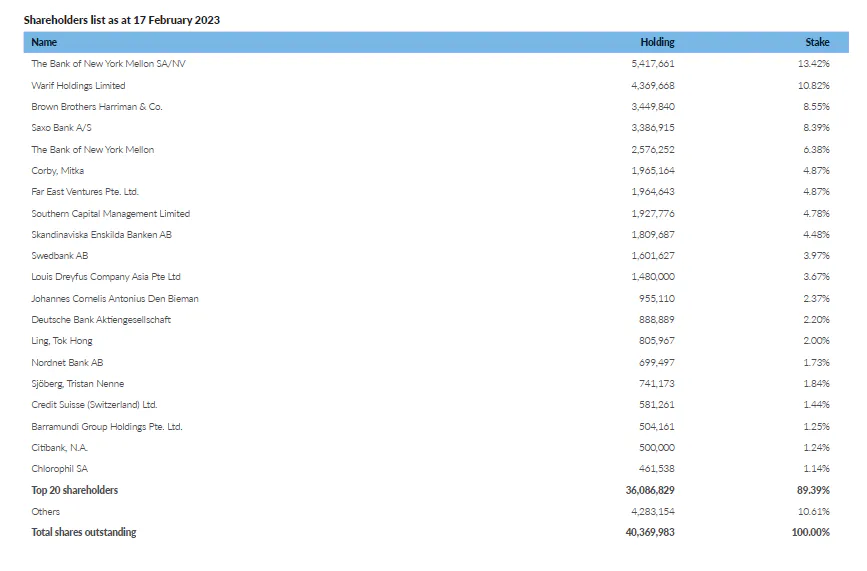Select Nordnet Bank AB
867x571 pixels.
click(x=67, y=363)
